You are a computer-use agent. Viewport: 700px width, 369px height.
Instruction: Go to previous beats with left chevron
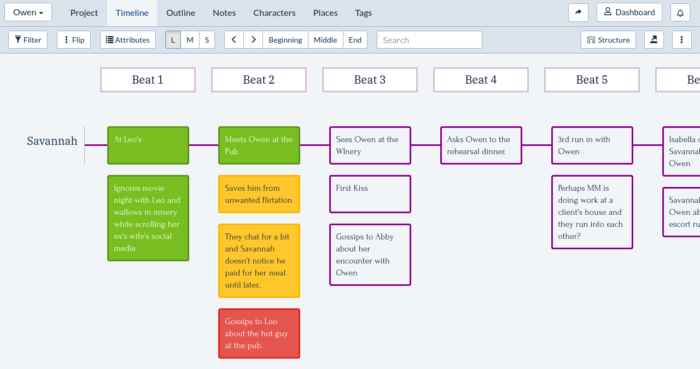click(x=234, y=40)
